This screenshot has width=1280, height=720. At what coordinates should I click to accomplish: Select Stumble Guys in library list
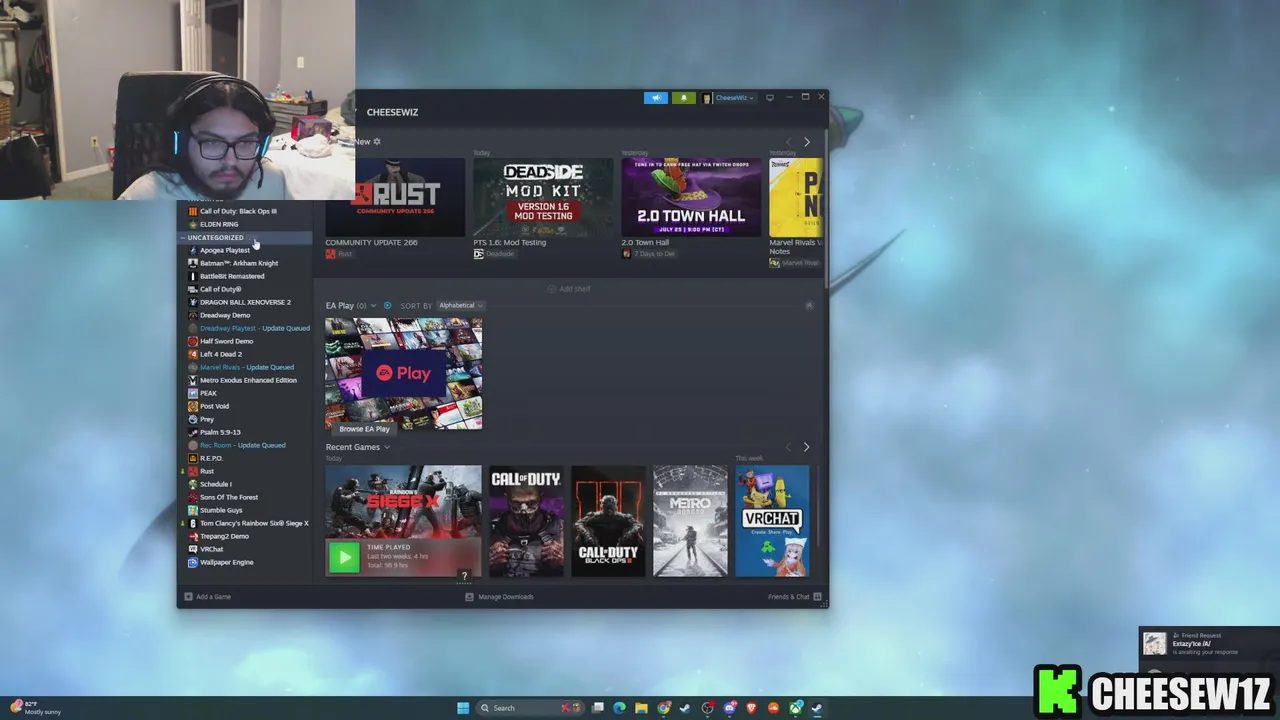click(221, 510)
